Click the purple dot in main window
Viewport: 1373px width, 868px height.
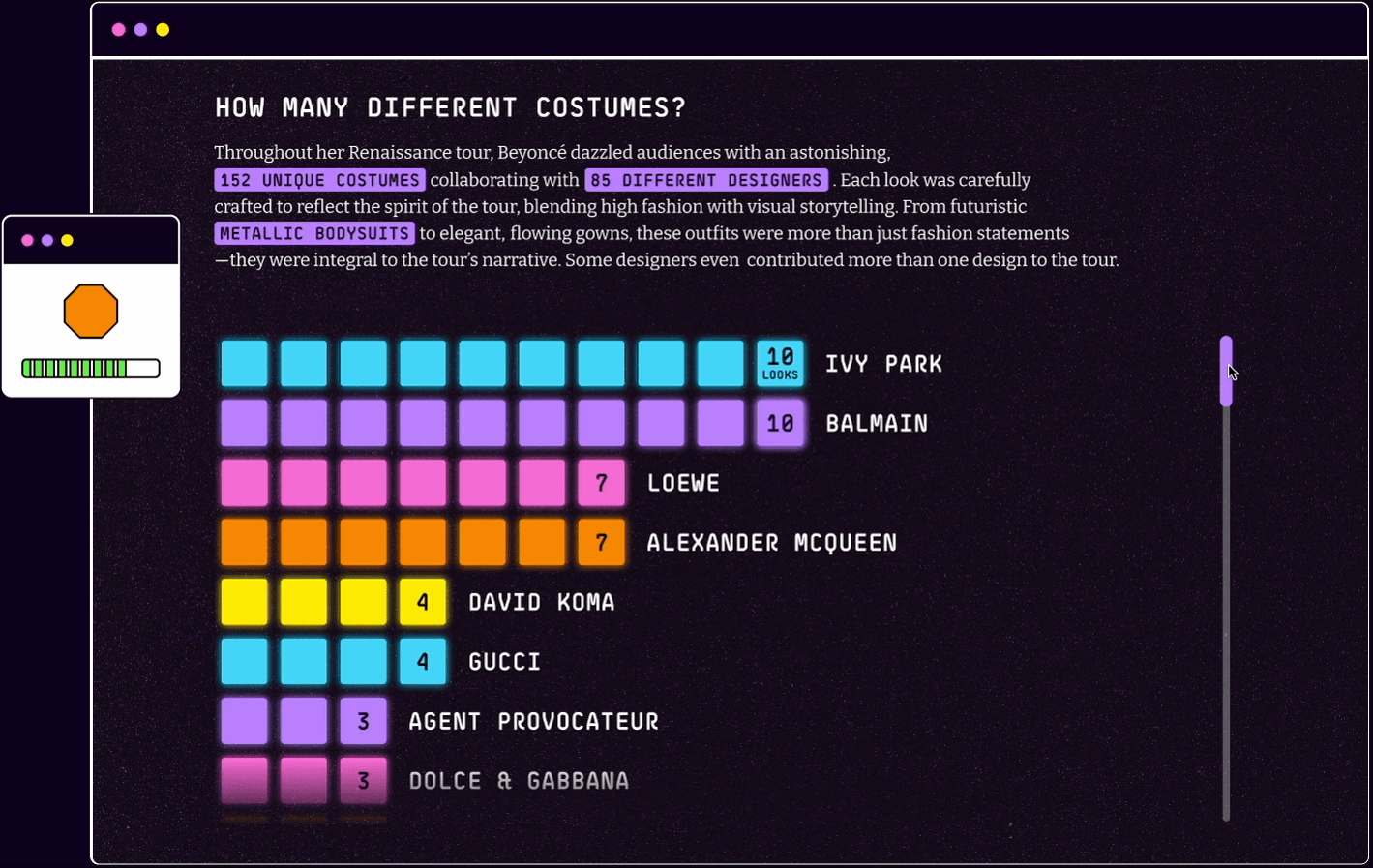141,30
